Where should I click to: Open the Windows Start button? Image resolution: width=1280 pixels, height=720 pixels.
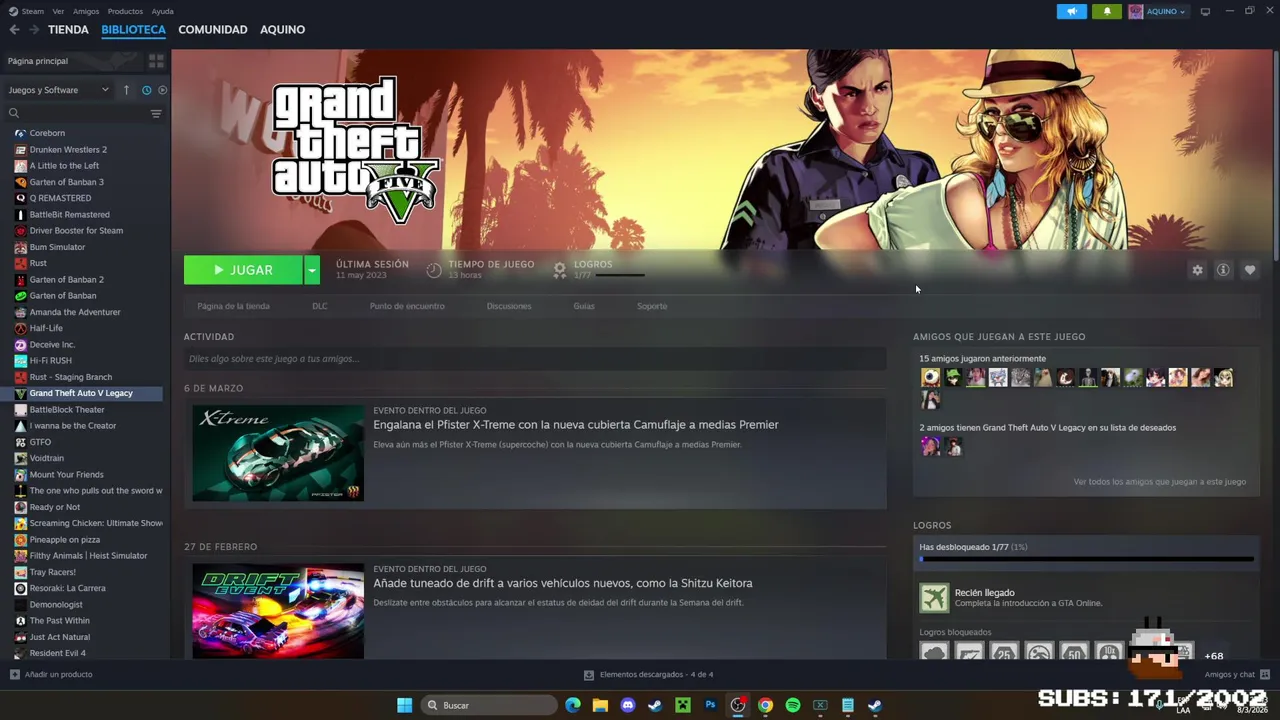pyautogui.click(x=404, y=705)
